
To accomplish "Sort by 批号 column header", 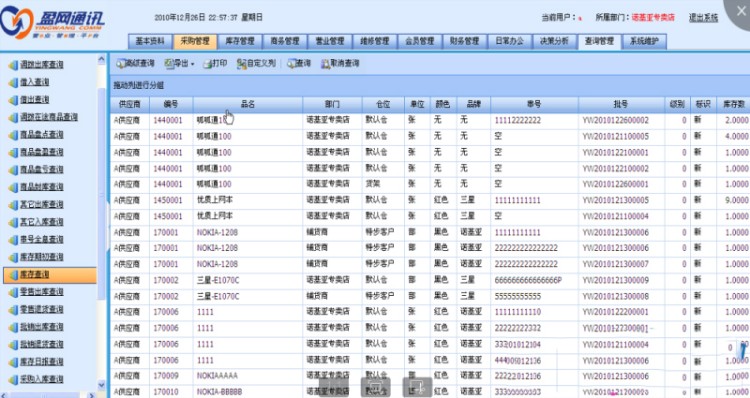I will pos(621,104).
